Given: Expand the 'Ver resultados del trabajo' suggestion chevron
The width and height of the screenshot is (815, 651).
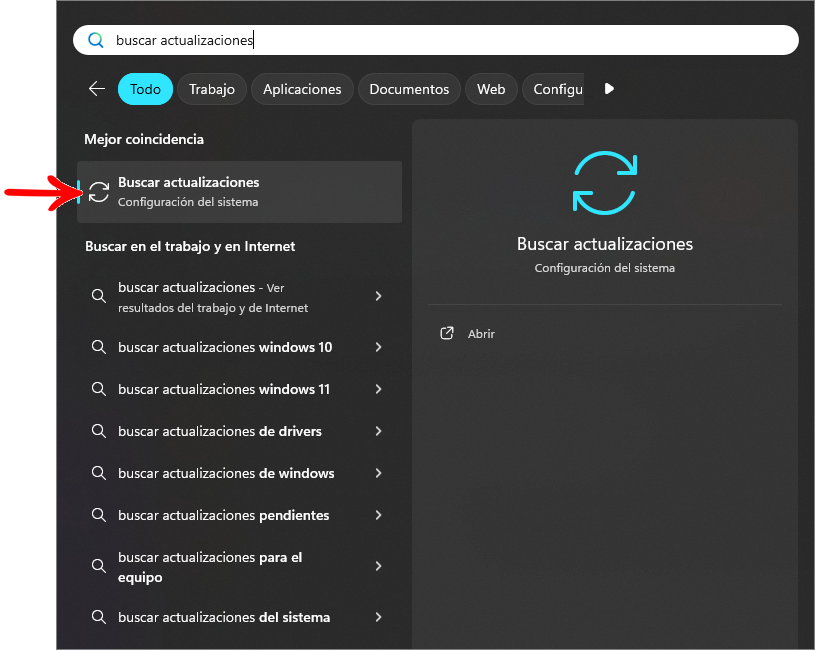Looking at the screenshot, I should pyautogui.click(x=378, y=296).
